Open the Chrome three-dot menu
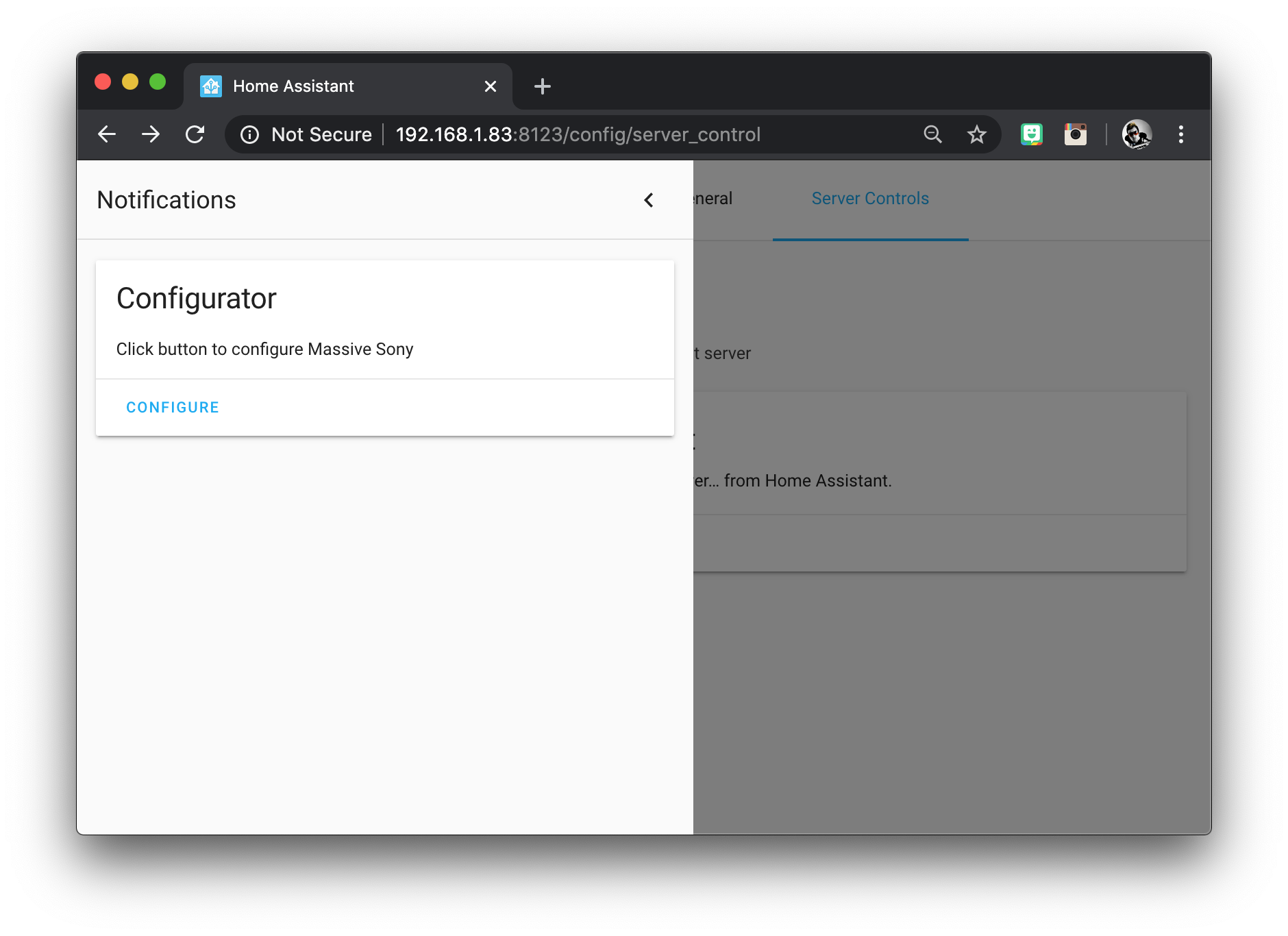Screen dimensions: 1288x936 1181,134
